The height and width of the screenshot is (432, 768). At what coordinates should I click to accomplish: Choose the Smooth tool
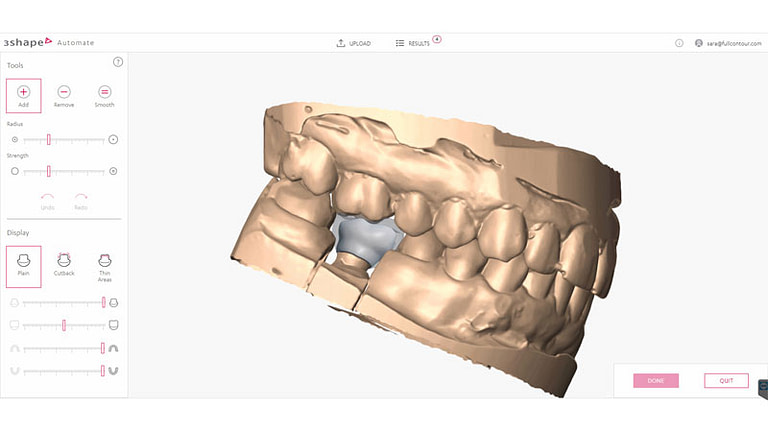pos(104,94)
